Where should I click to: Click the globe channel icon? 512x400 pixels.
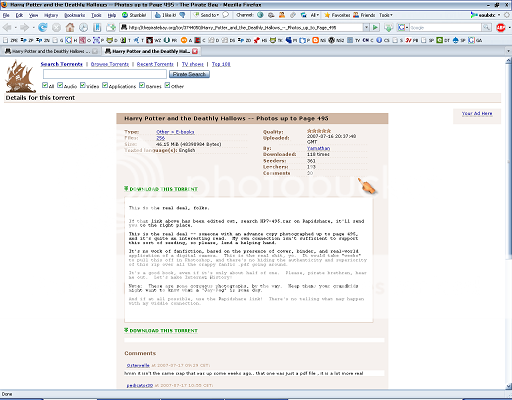(x=260, y=15)
